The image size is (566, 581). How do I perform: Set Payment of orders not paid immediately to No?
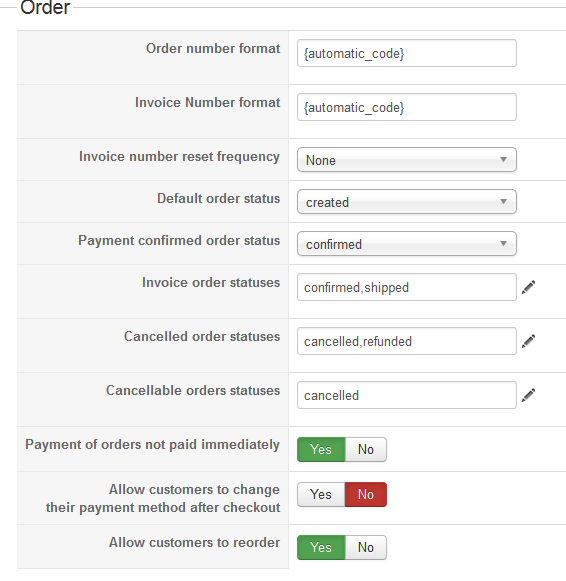(x=366, y=449)
